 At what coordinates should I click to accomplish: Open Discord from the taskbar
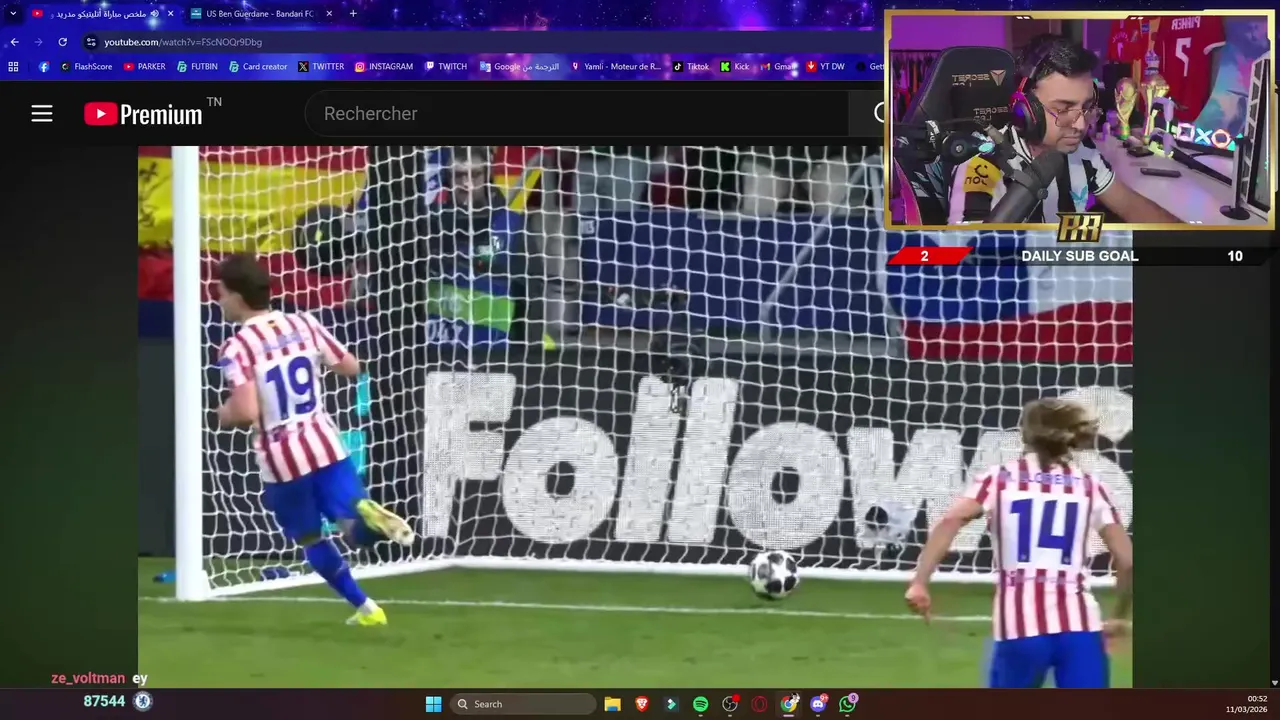pyautogui.click(x=818, y=704)
